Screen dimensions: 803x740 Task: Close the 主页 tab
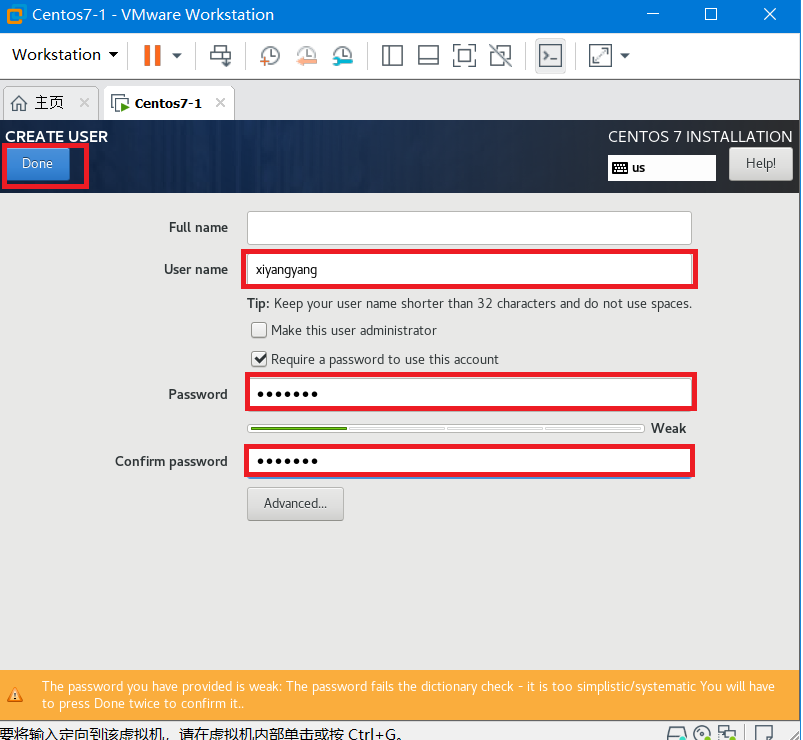(84, 102)
